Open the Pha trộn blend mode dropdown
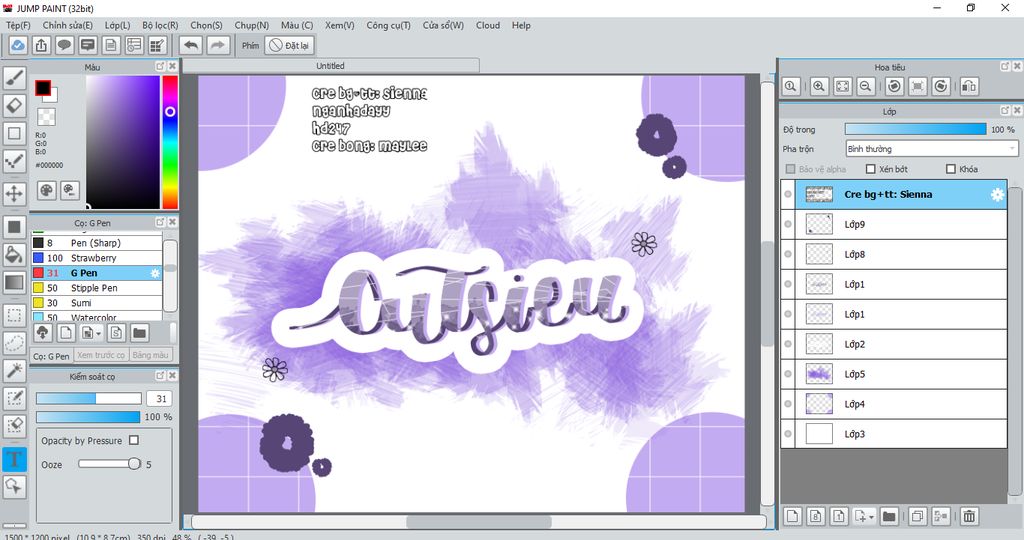The height and width of the screenshot is (540, 1024). pos(931,149)
